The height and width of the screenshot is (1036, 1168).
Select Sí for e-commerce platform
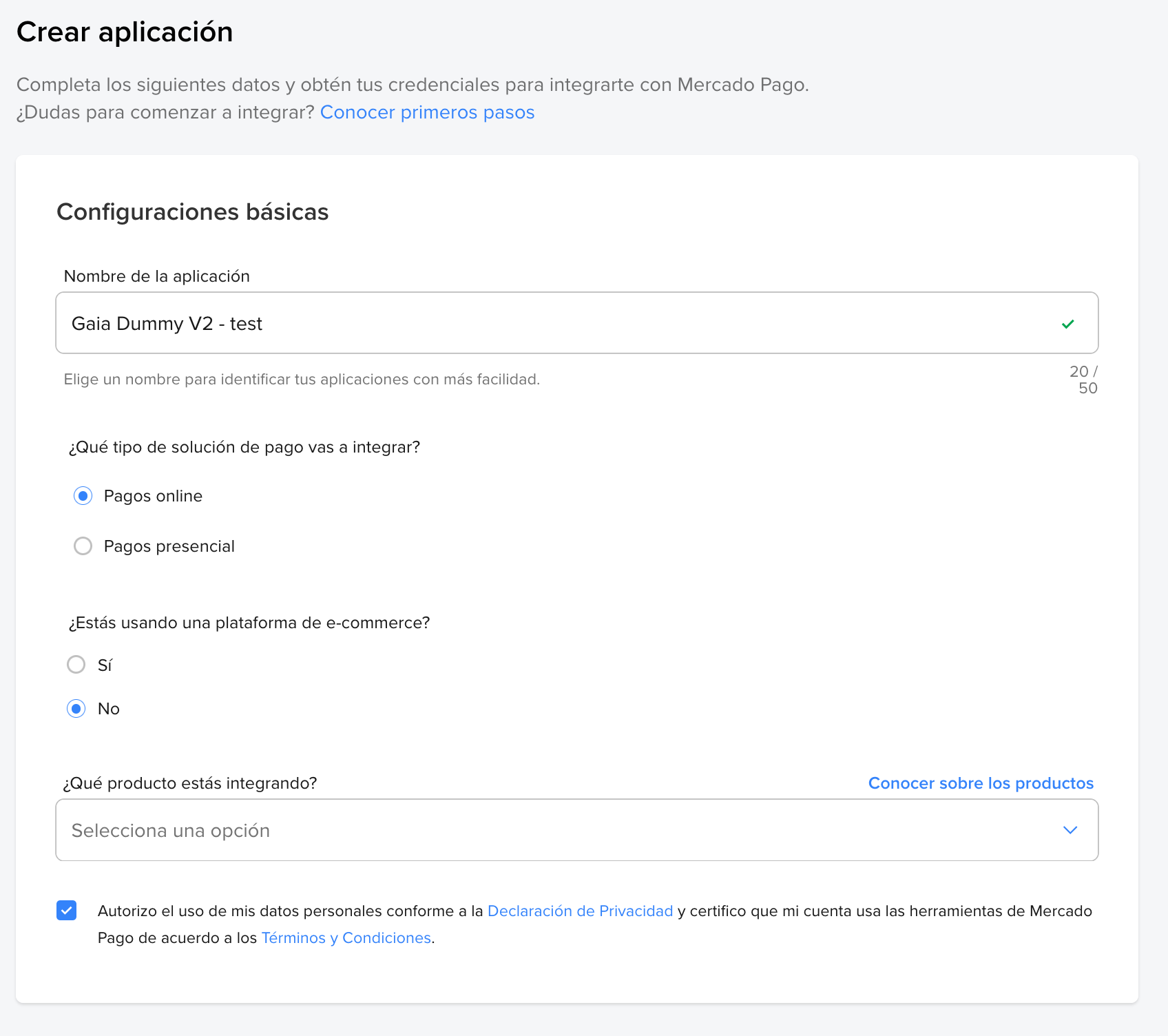click(x=76, y=665)
